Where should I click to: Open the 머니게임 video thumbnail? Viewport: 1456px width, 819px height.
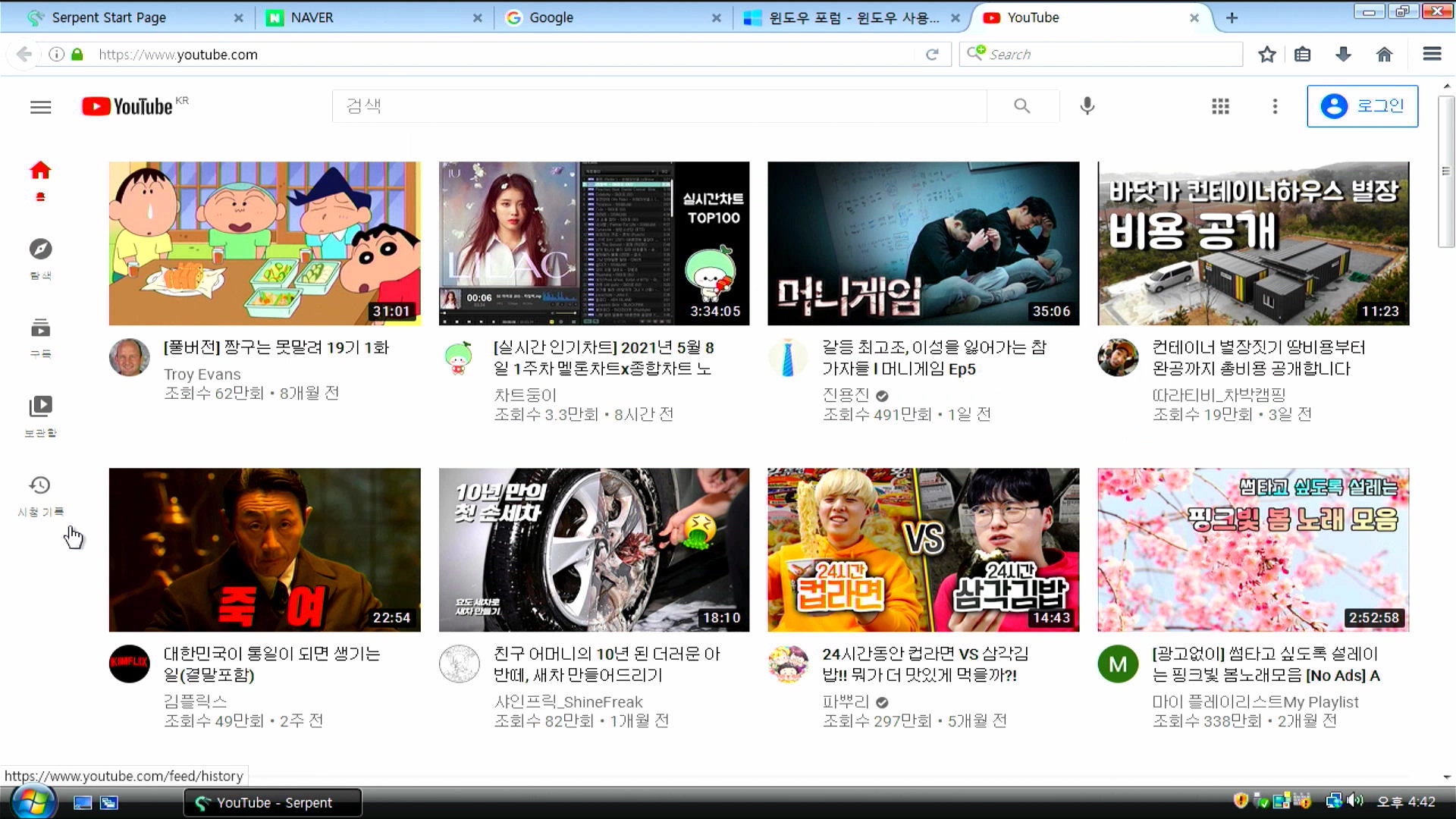[923, 243]
